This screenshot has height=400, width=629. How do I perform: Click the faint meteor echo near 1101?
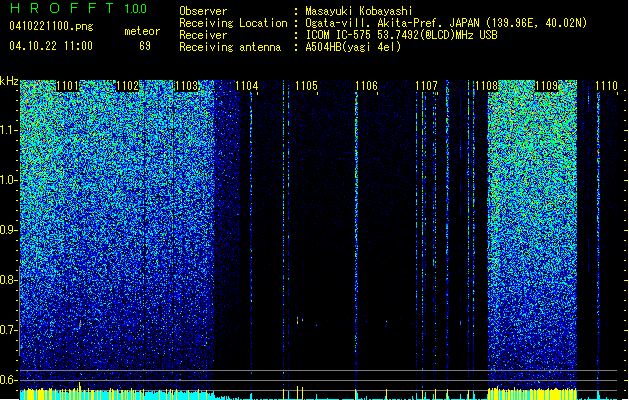click(x=80, y=323)
